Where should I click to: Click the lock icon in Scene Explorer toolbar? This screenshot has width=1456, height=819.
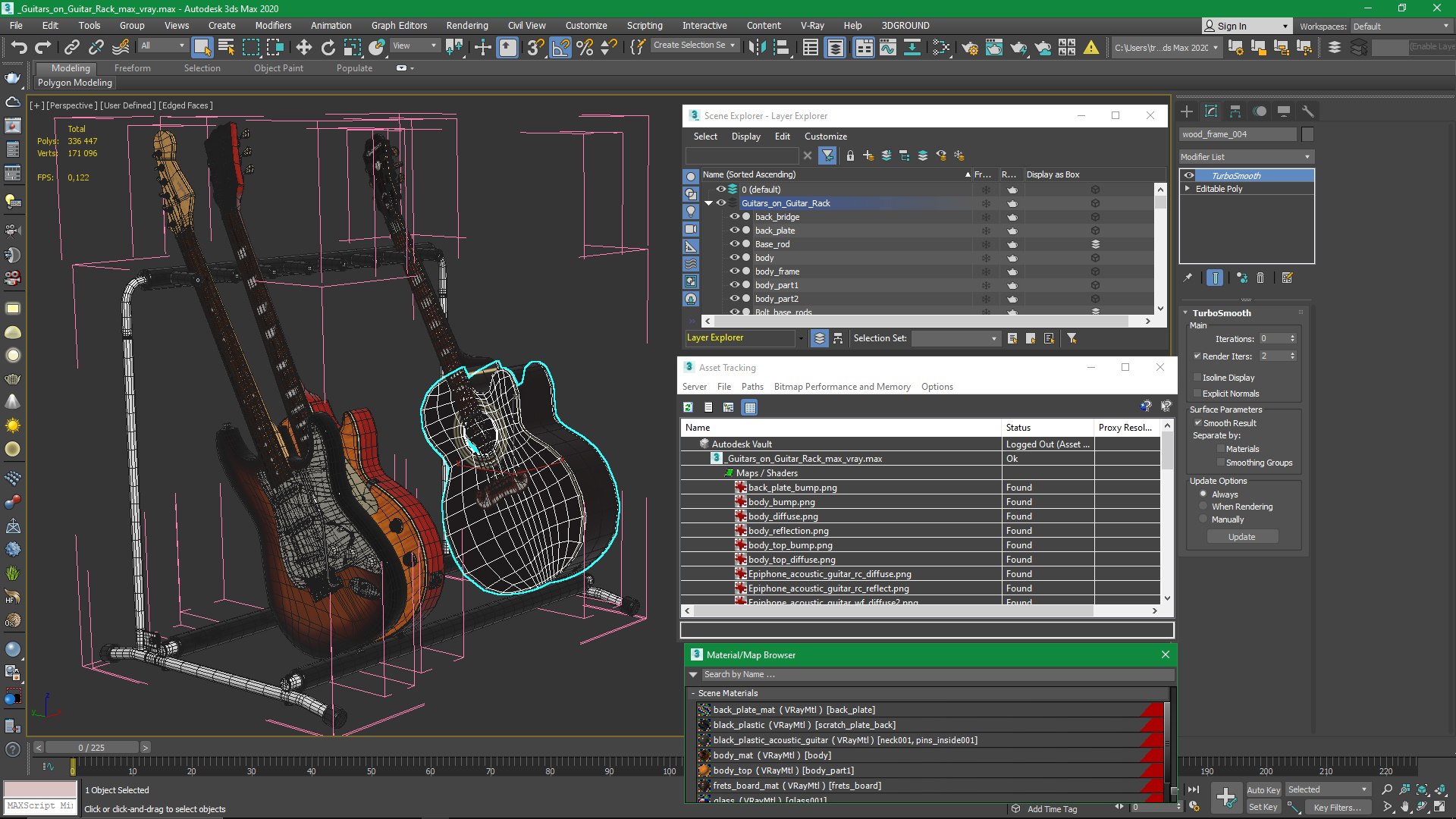point(850,155)
